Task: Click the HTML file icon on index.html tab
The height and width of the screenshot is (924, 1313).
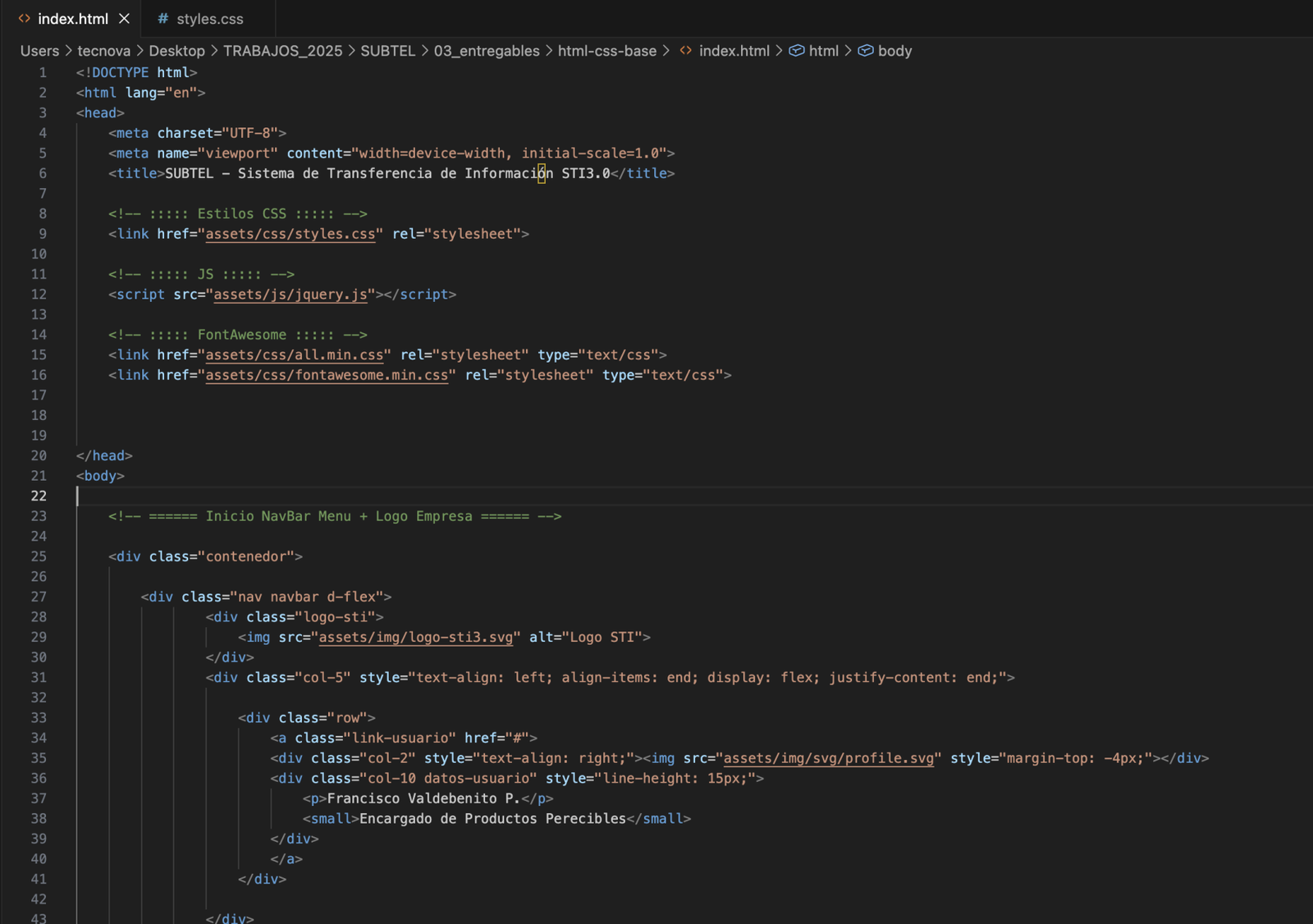Action: (24, 18)
